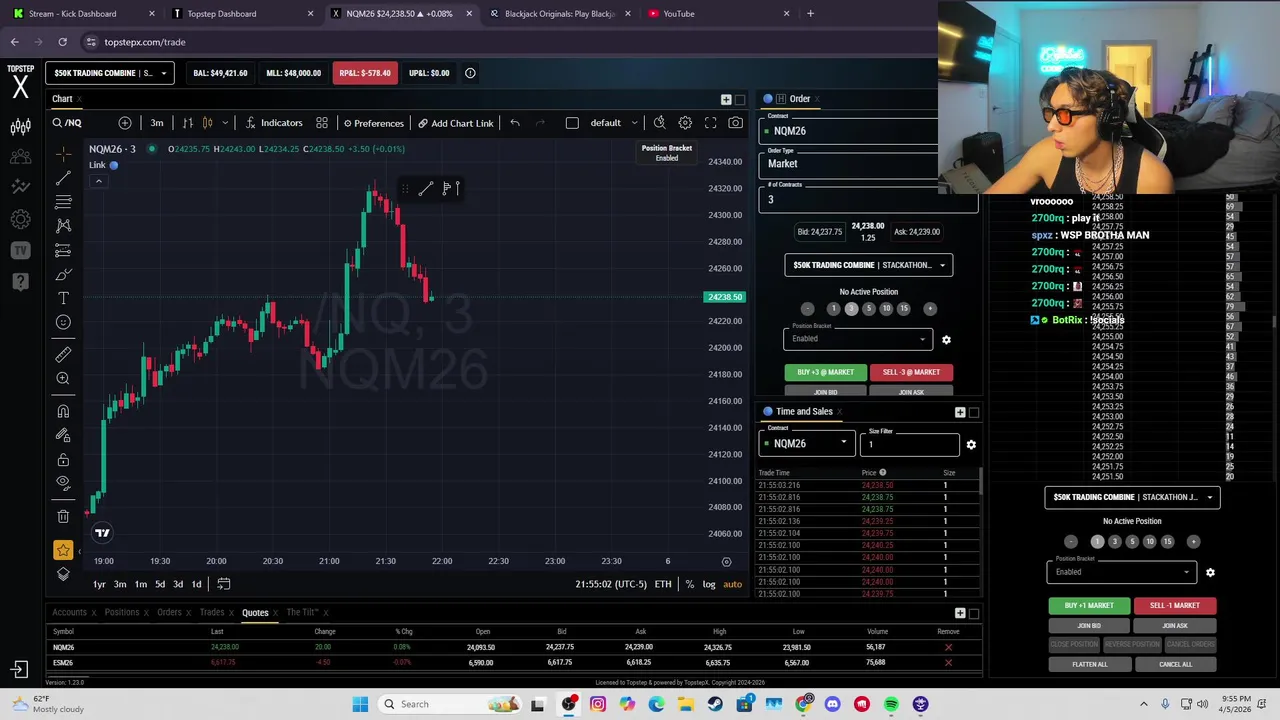Select the 5d time range

[160, 584]
